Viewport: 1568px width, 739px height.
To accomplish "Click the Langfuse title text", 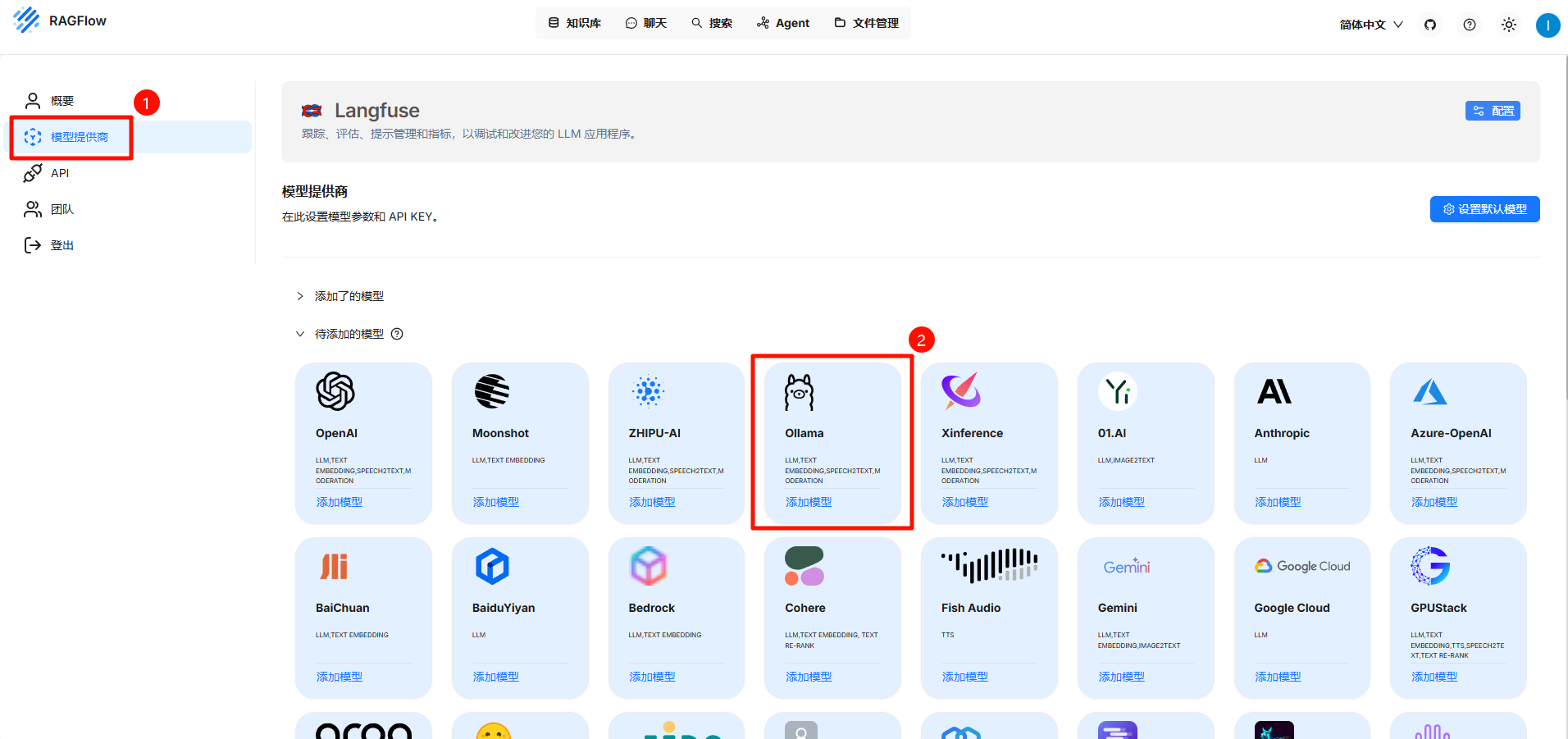I will [377, 111].
